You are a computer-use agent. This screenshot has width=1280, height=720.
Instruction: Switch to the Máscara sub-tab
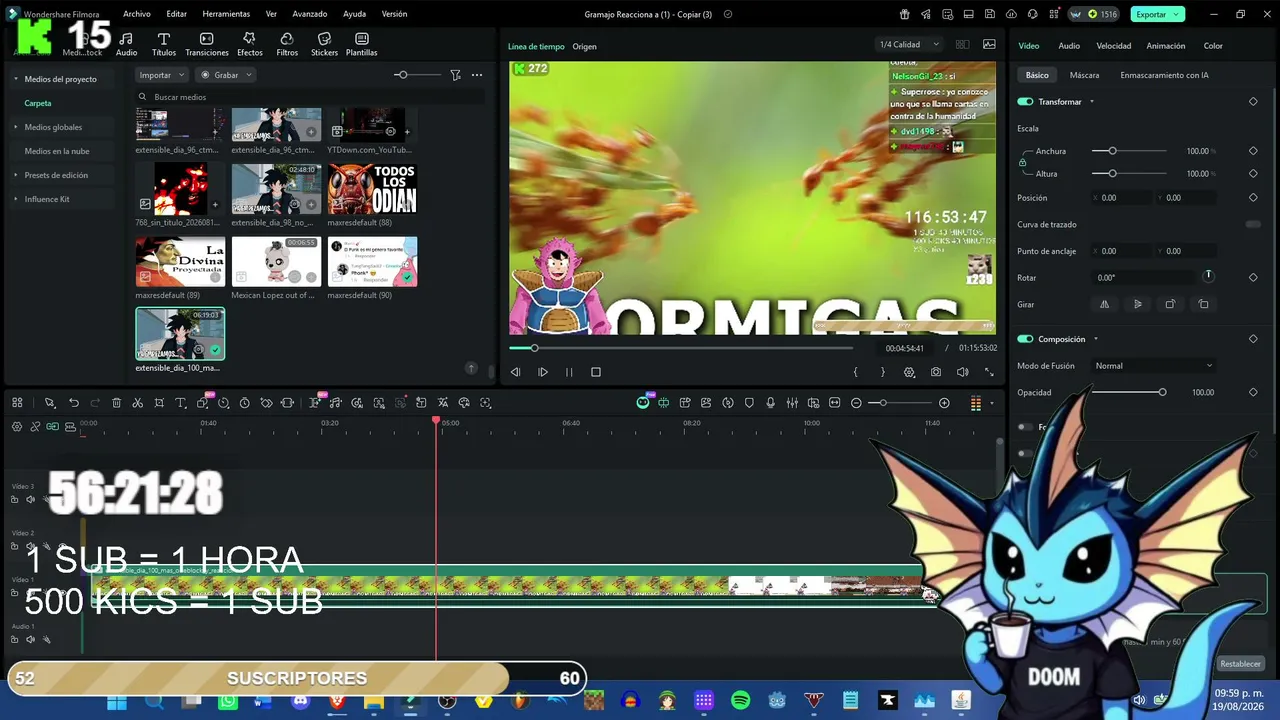click(1084, 75)
